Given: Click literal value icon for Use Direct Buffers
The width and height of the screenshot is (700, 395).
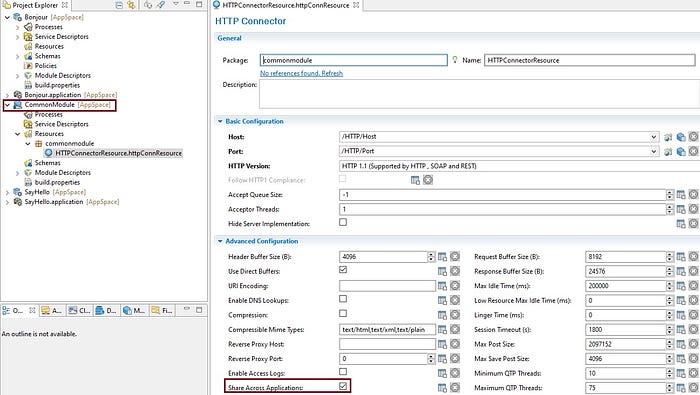Looking at the screenshot, I should [454, 271].
